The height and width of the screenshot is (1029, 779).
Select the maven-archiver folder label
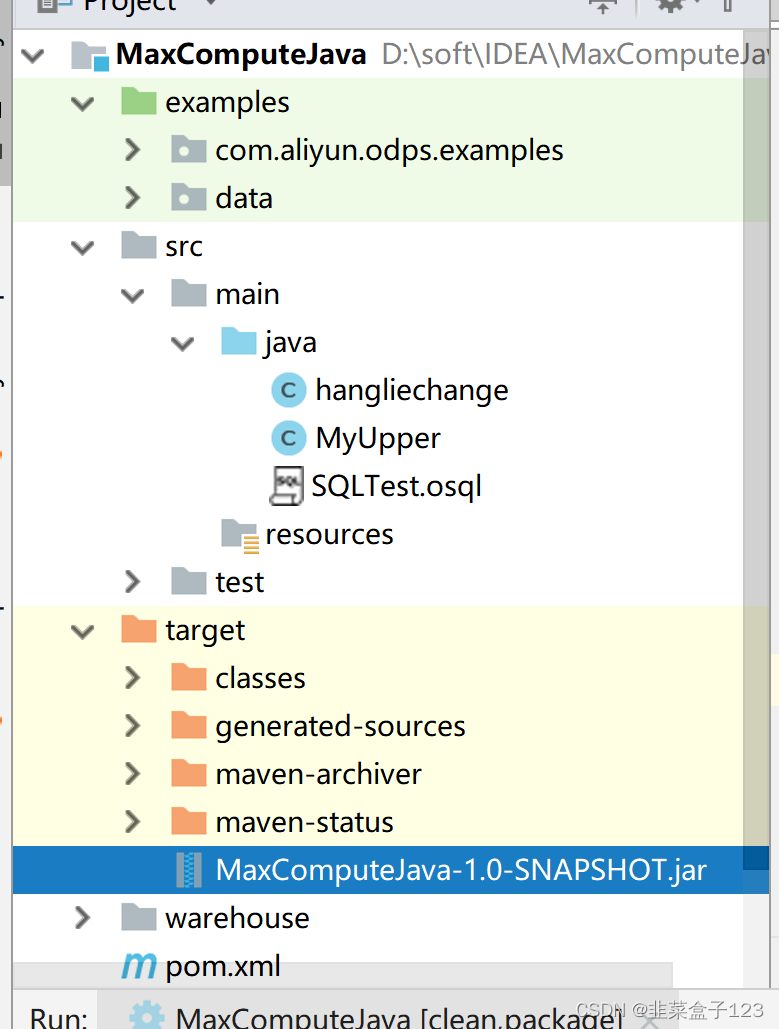[x=318, y=774]
